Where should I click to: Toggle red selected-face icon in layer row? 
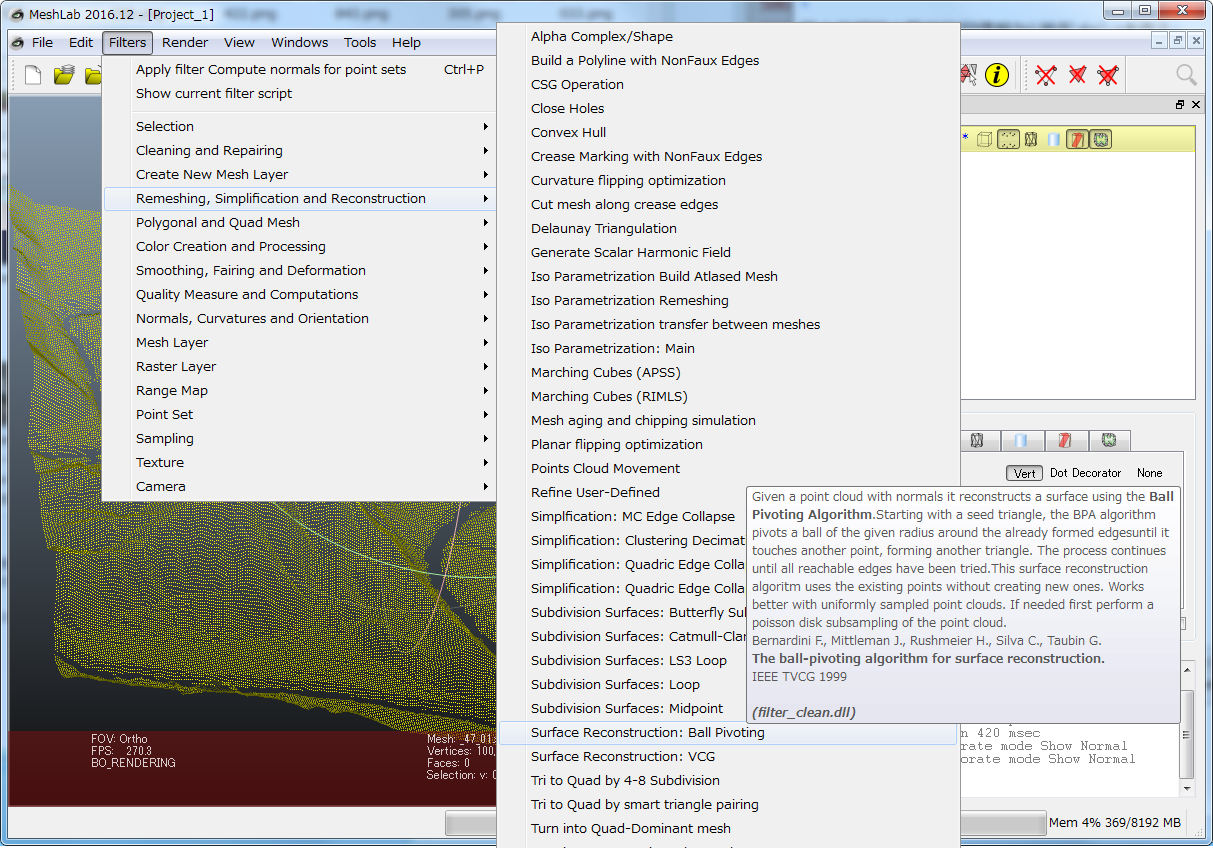pos(1077,140)
